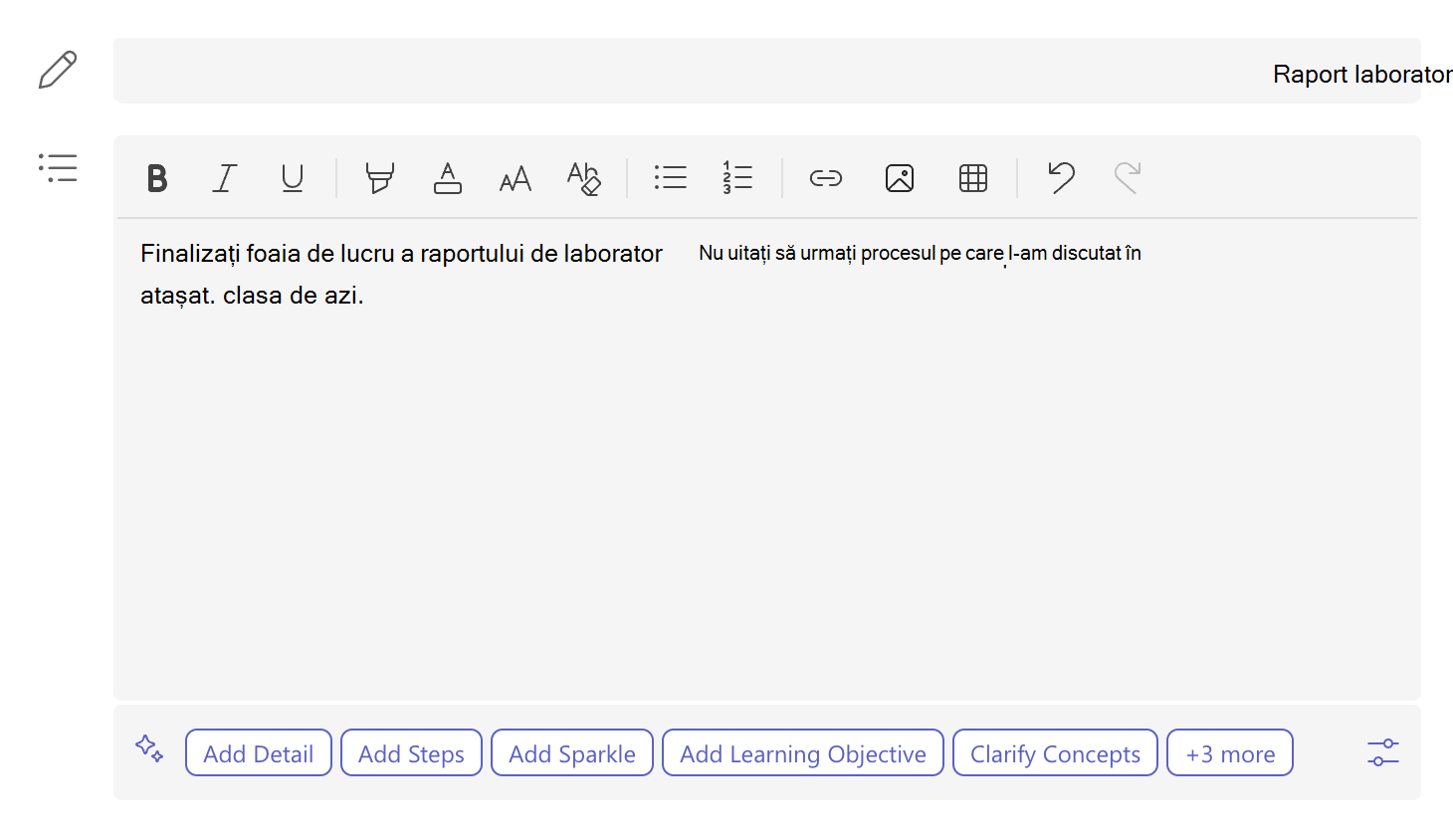Open the font size menu
Image resolution: width=1453 pixels, height=840 pixels.
pos(516,178)
